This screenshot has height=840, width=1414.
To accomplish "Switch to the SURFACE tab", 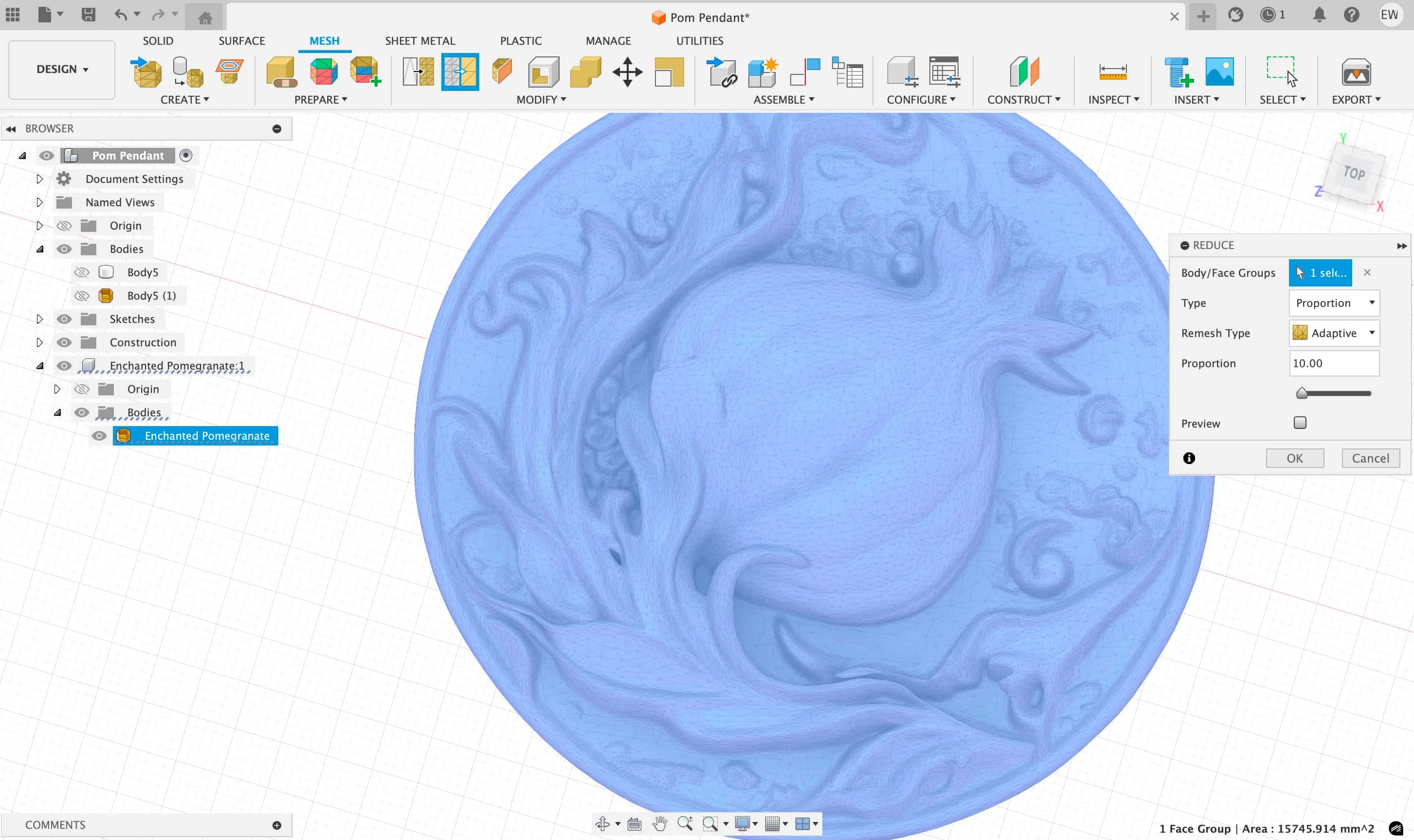I will click(241, 41).
